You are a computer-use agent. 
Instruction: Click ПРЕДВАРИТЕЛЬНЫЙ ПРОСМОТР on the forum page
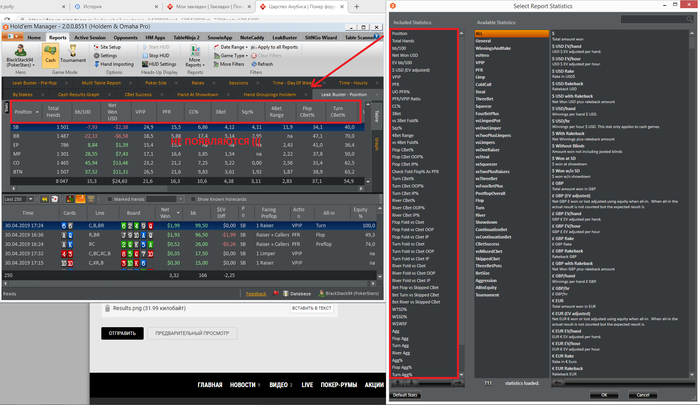point(192,333)
